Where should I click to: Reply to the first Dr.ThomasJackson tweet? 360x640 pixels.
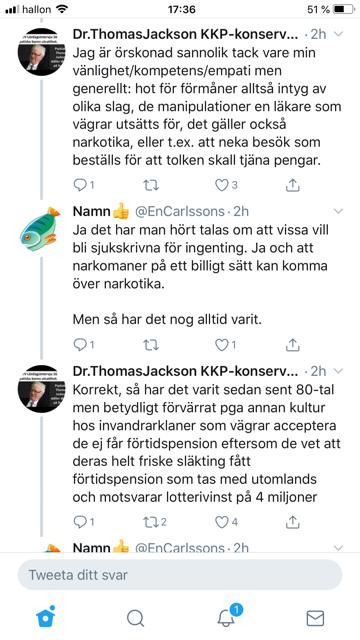80,185
